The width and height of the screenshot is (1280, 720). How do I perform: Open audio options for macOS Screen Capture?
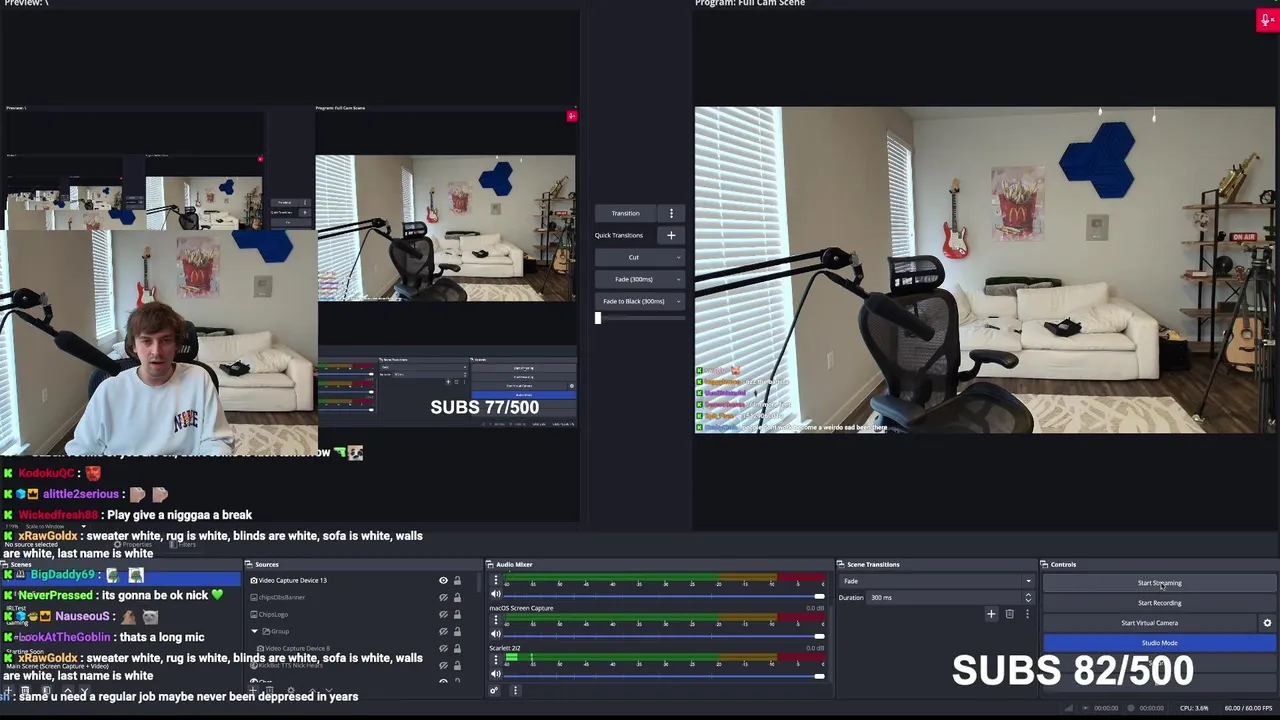495,620
